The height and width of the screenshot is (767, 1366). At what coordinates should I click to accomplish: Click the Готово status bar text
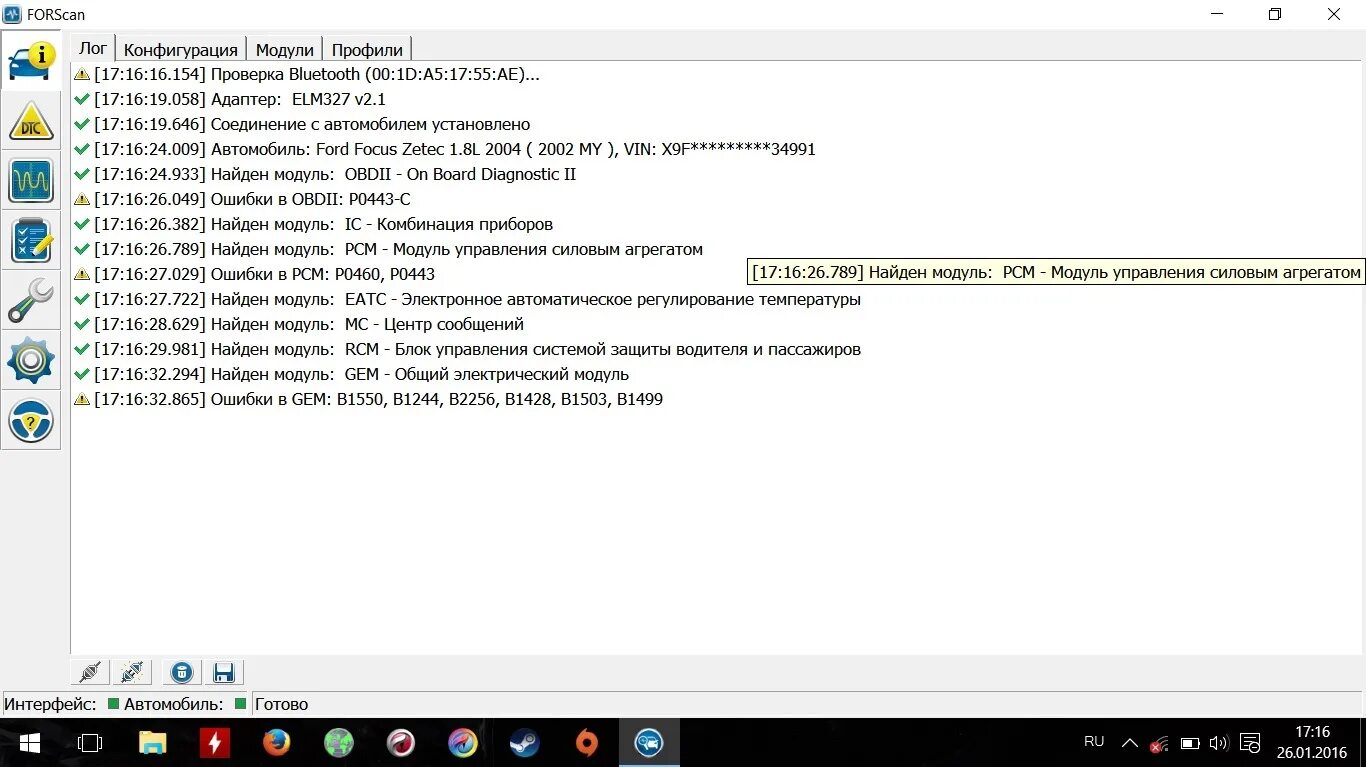point(282,704)
